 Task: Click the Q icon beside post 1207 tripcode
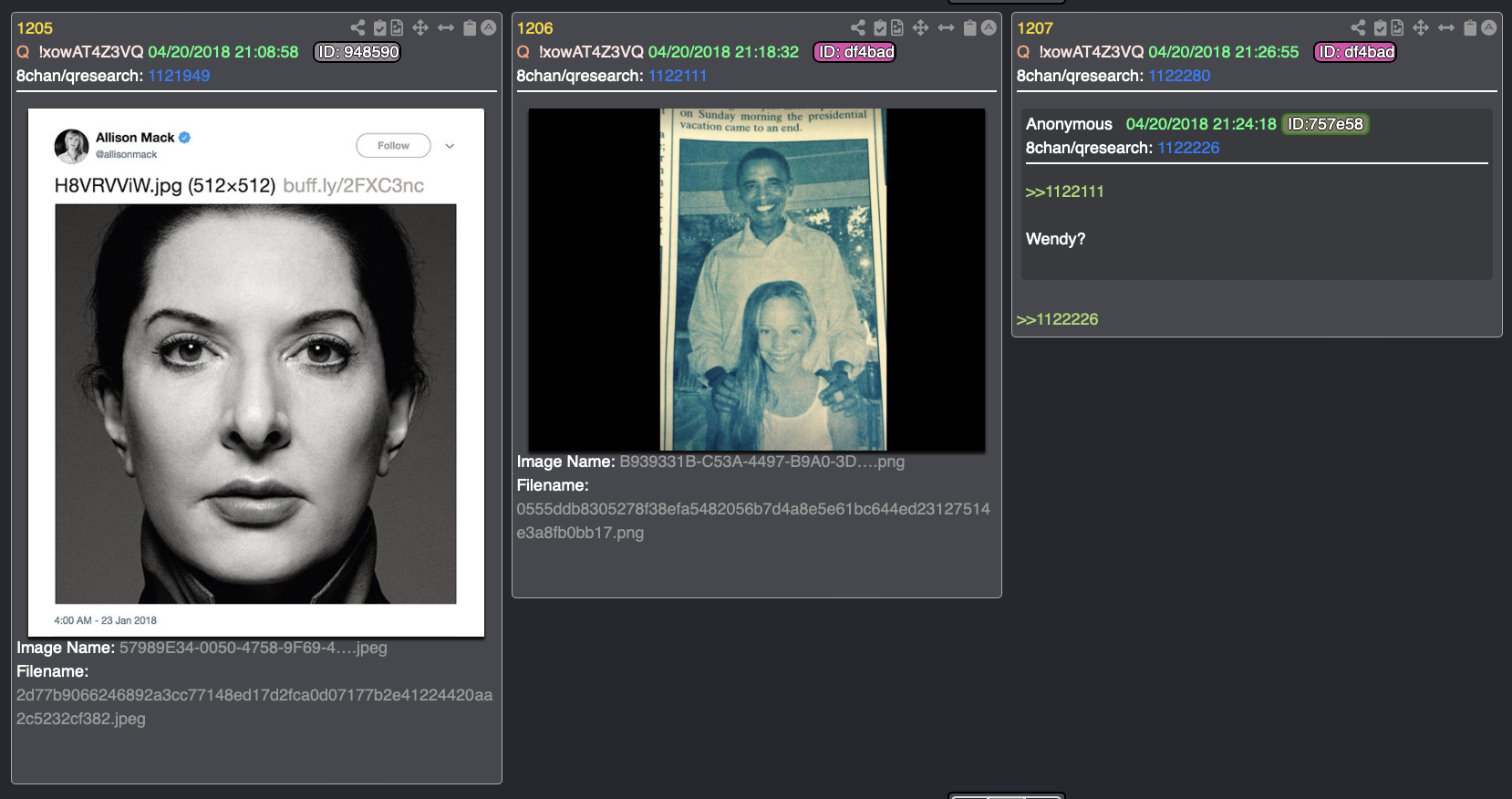1024,52
